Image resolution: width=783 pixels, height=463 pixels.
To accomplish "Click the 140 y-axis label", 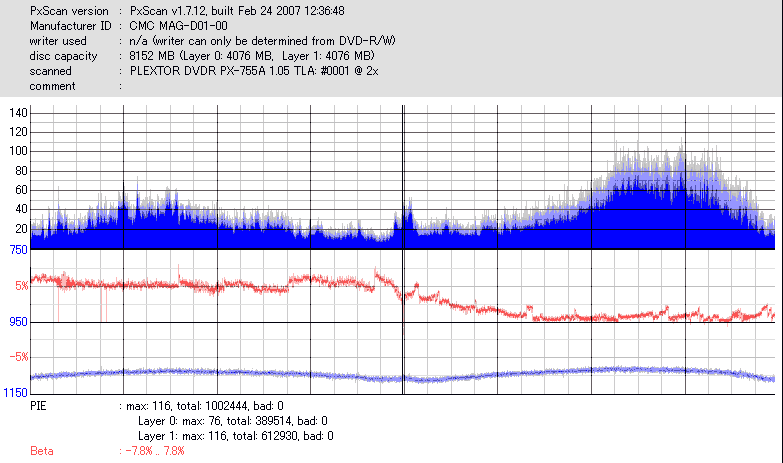I will click(x=18, y=113).
